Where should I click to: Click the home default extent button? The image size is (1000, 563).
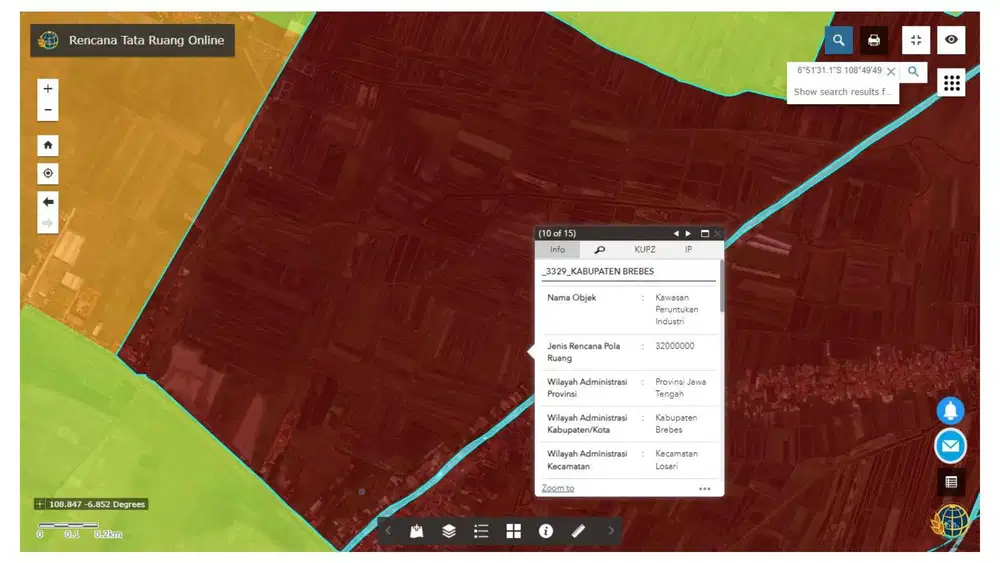[x=48, y=145]
